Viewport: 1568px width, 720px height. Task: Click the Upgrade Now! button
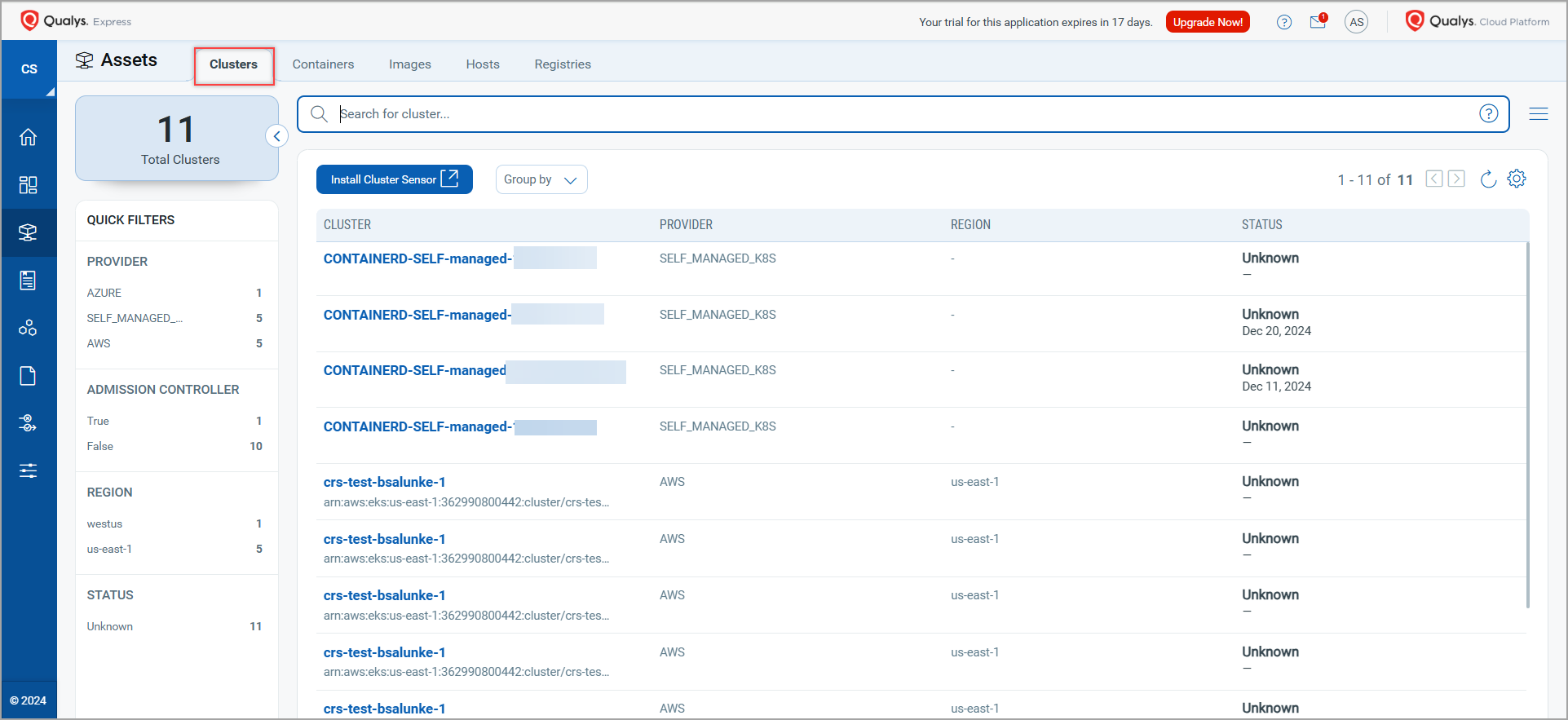1208,22
